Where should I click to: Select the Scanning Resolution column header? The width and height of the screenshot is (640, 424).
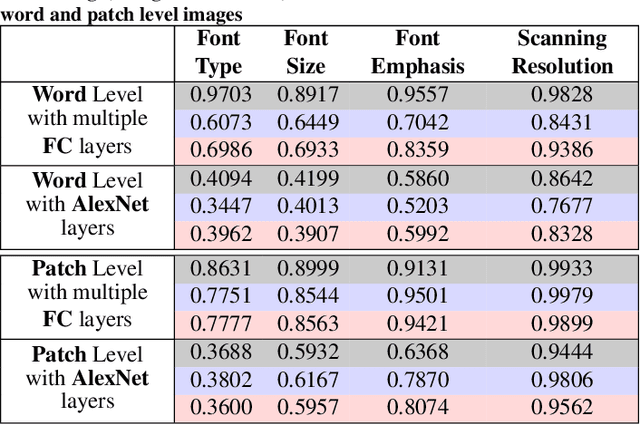[562, 53]
